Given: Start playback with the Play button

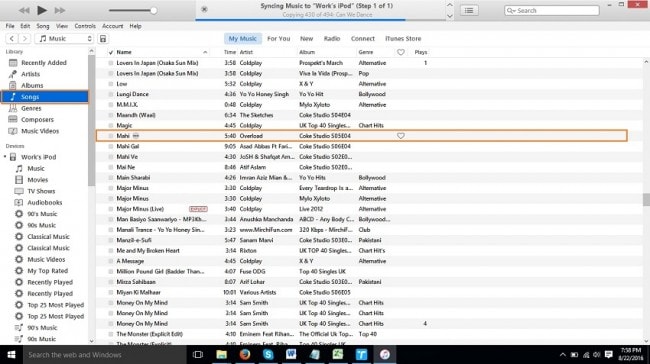Looking at the screenshot, I should (x=42, y=10).
